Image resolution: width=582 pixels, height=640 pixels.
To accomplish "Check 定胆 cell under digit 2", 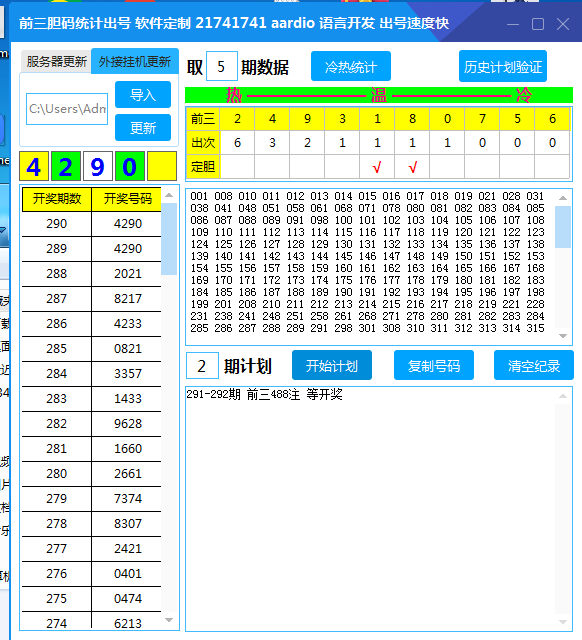I will tap(237, 167).
